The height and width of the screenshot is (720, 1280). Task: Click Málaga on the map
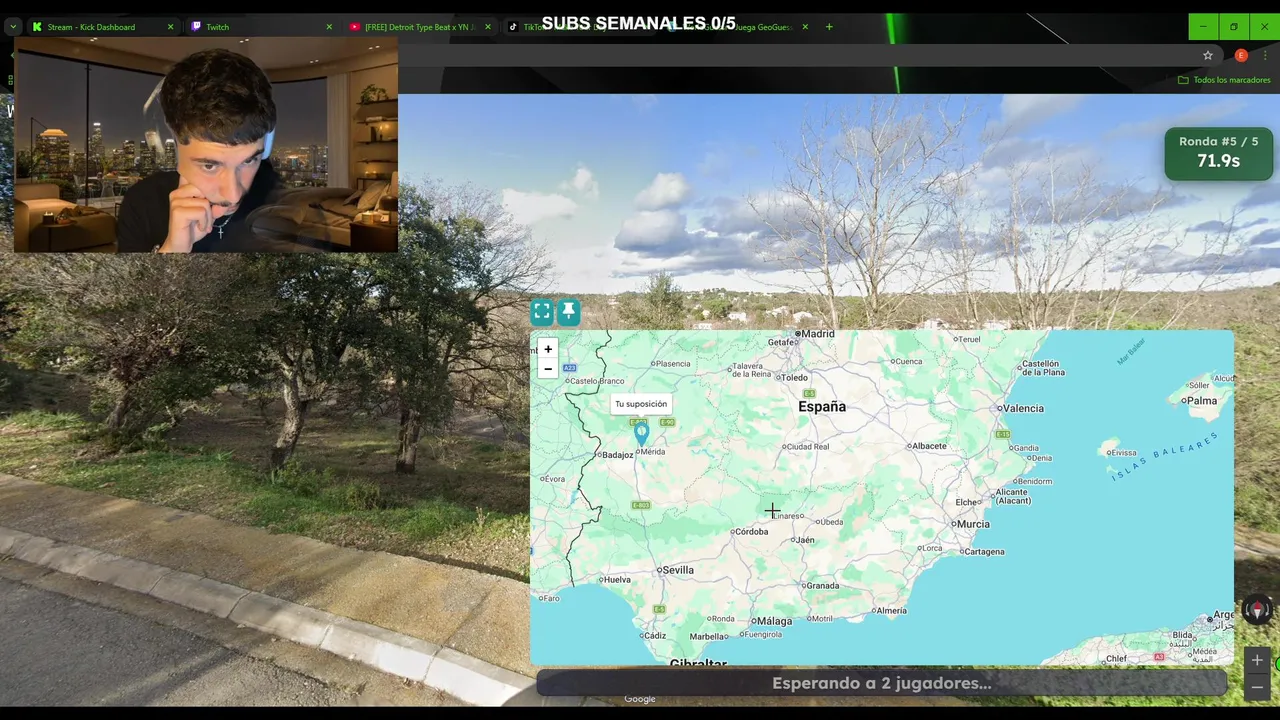tap(773, 621)
